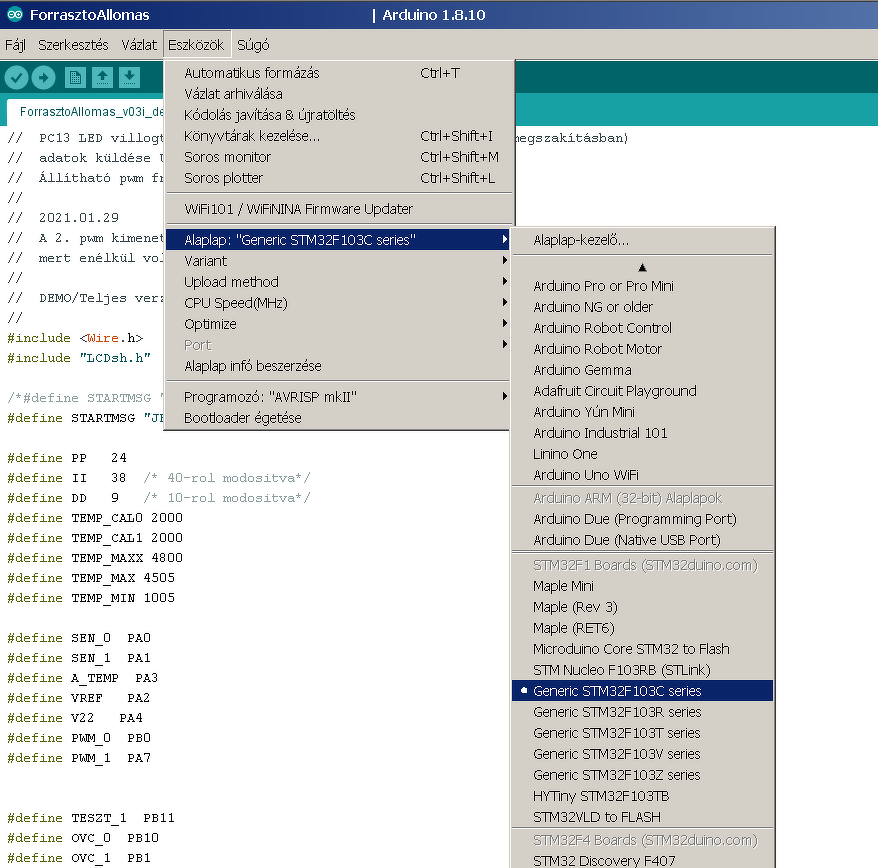This screenshot has height=868, width=878.
Task: Open the Fájl menu
Action: (15, 45)
